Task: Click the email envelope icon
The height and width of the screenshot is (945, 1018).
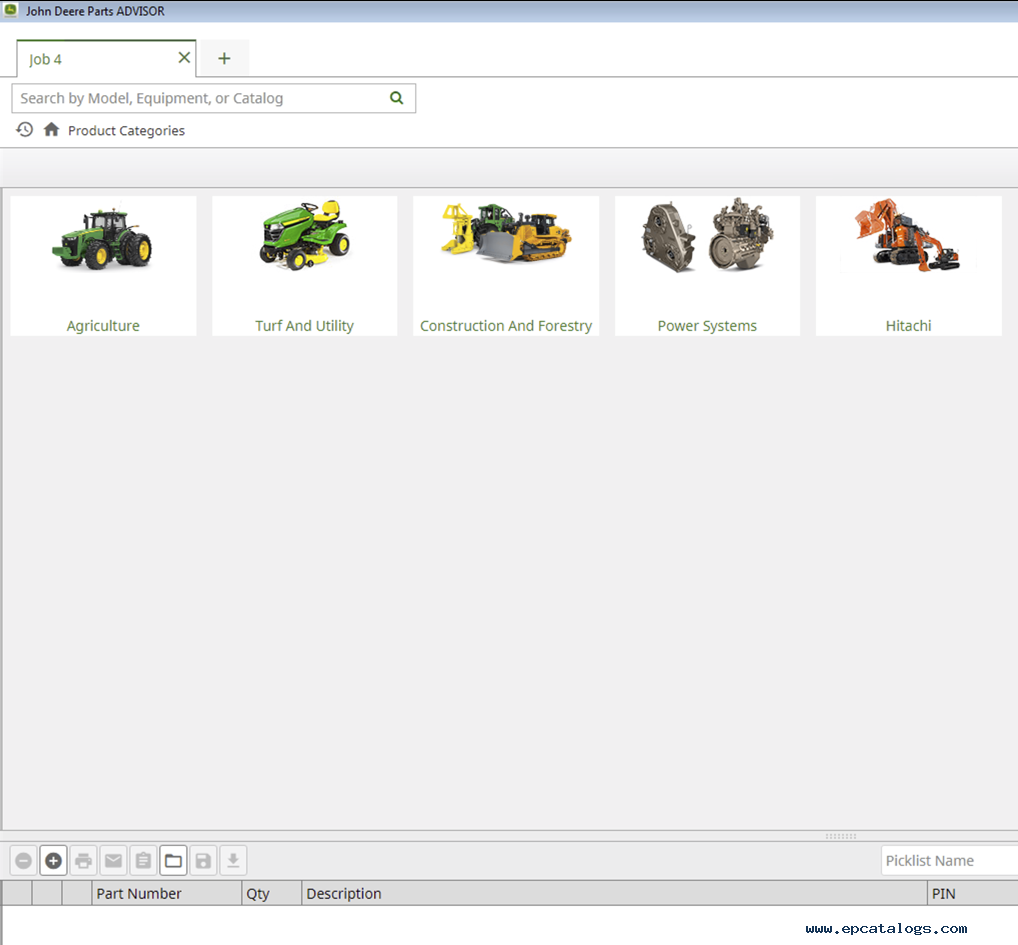Action: click(x=113, y=861)
